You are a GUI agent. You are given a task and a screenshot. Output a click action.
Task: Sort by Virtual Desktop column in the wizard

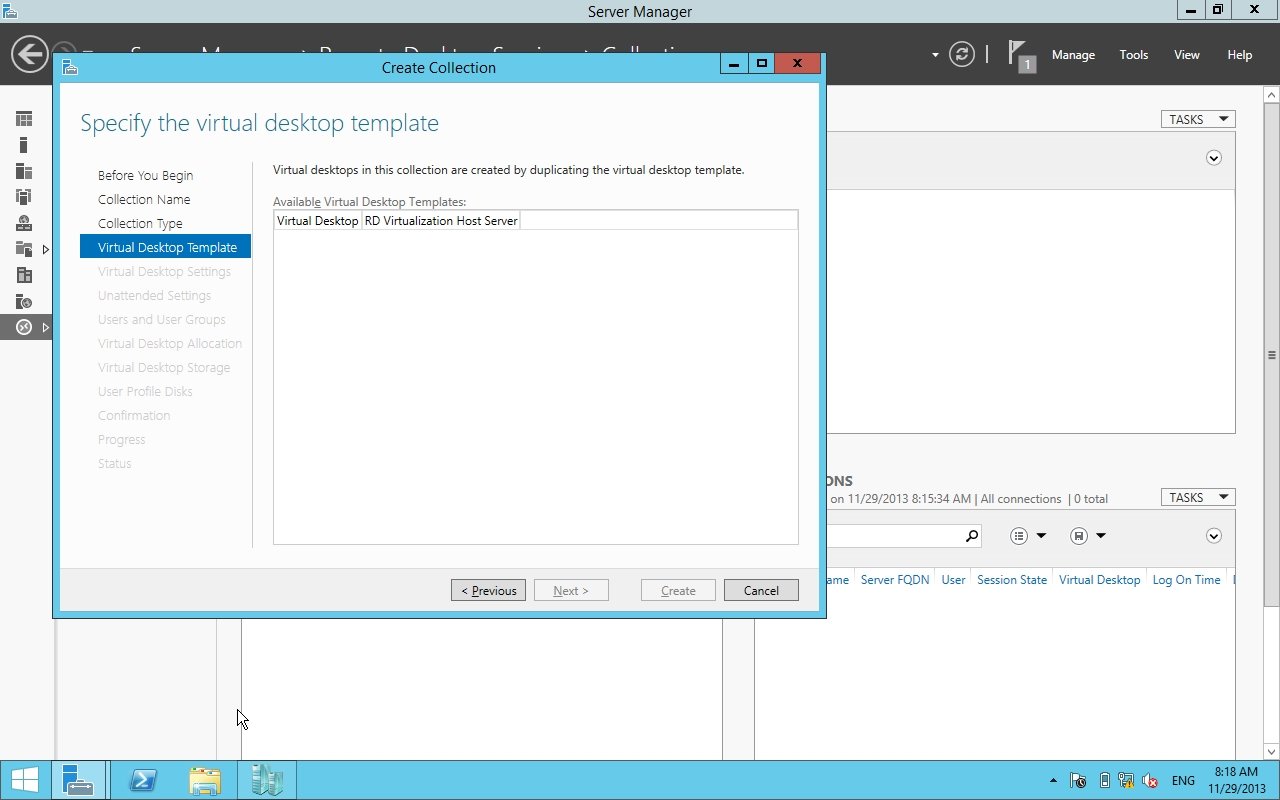coord(317,220)
